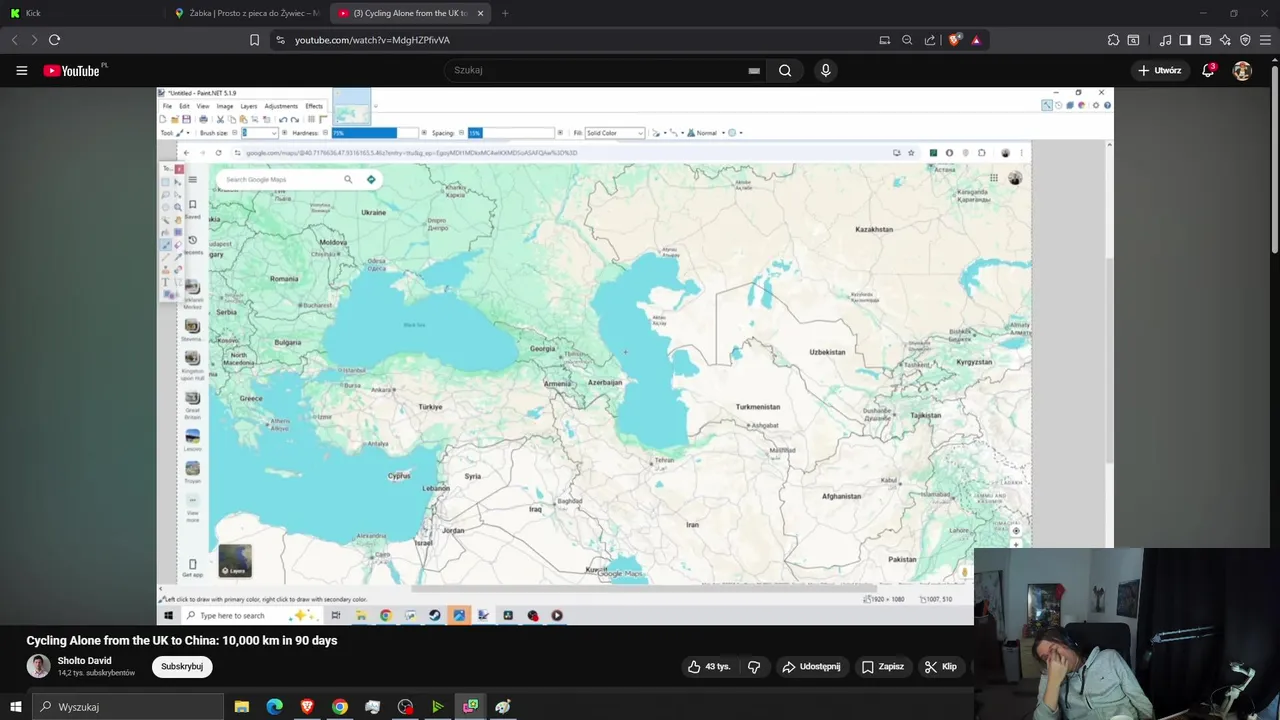Screen dimensions: 1280x720
Task: Start voice search with the microphone icon
Action: click(825, 70)
